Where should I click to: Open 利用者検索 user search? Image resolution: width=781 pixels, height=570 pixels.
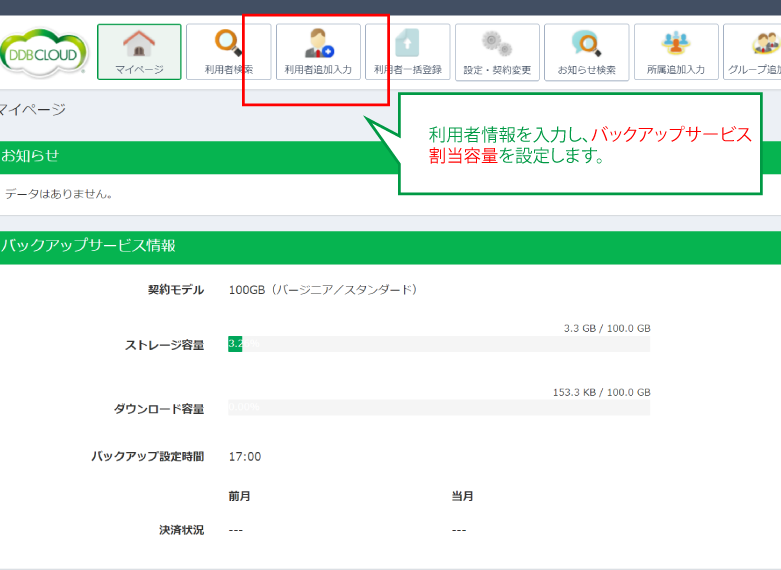[228, 52]
